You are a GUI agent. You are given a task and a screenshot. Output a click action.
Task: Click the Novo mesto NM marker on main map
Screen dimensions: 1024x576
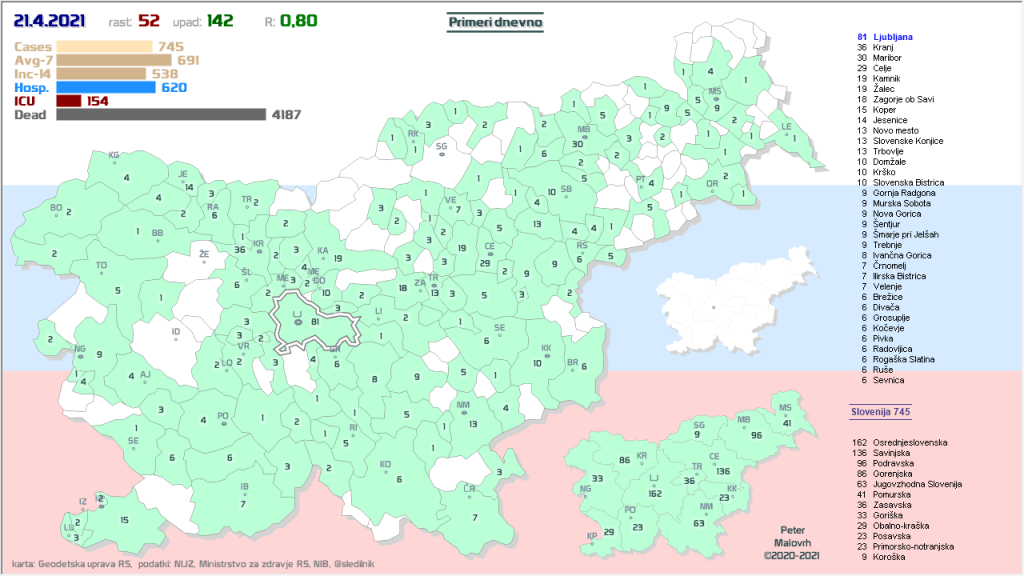463,406
